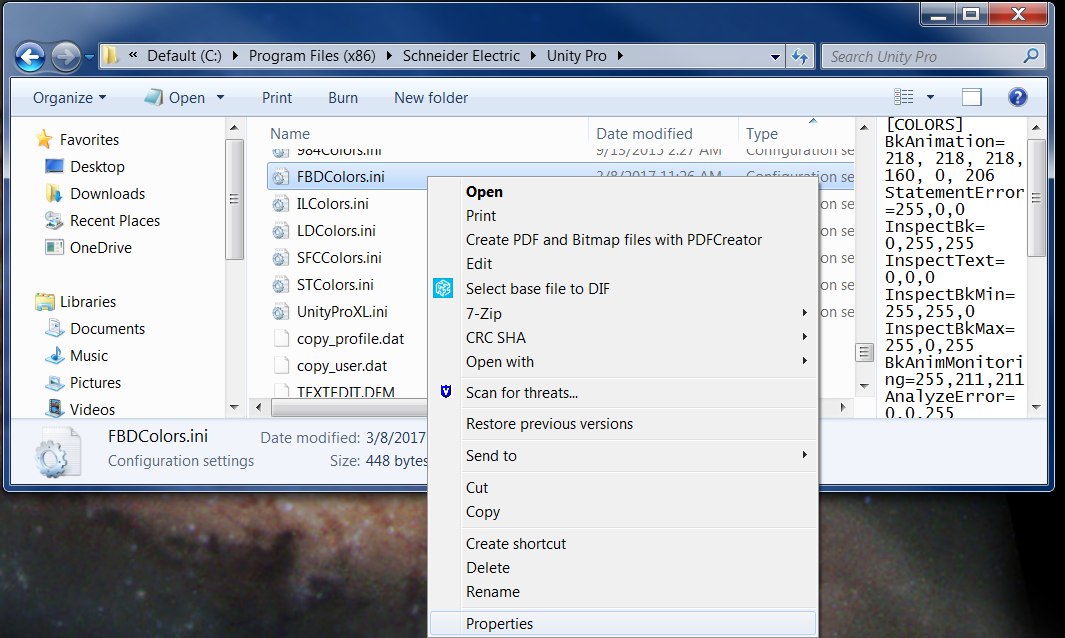Click the navigation pane scroll-down arrow
This screenshot has height=638, width=1065.
pyautogui.click(x=234, y=408)
